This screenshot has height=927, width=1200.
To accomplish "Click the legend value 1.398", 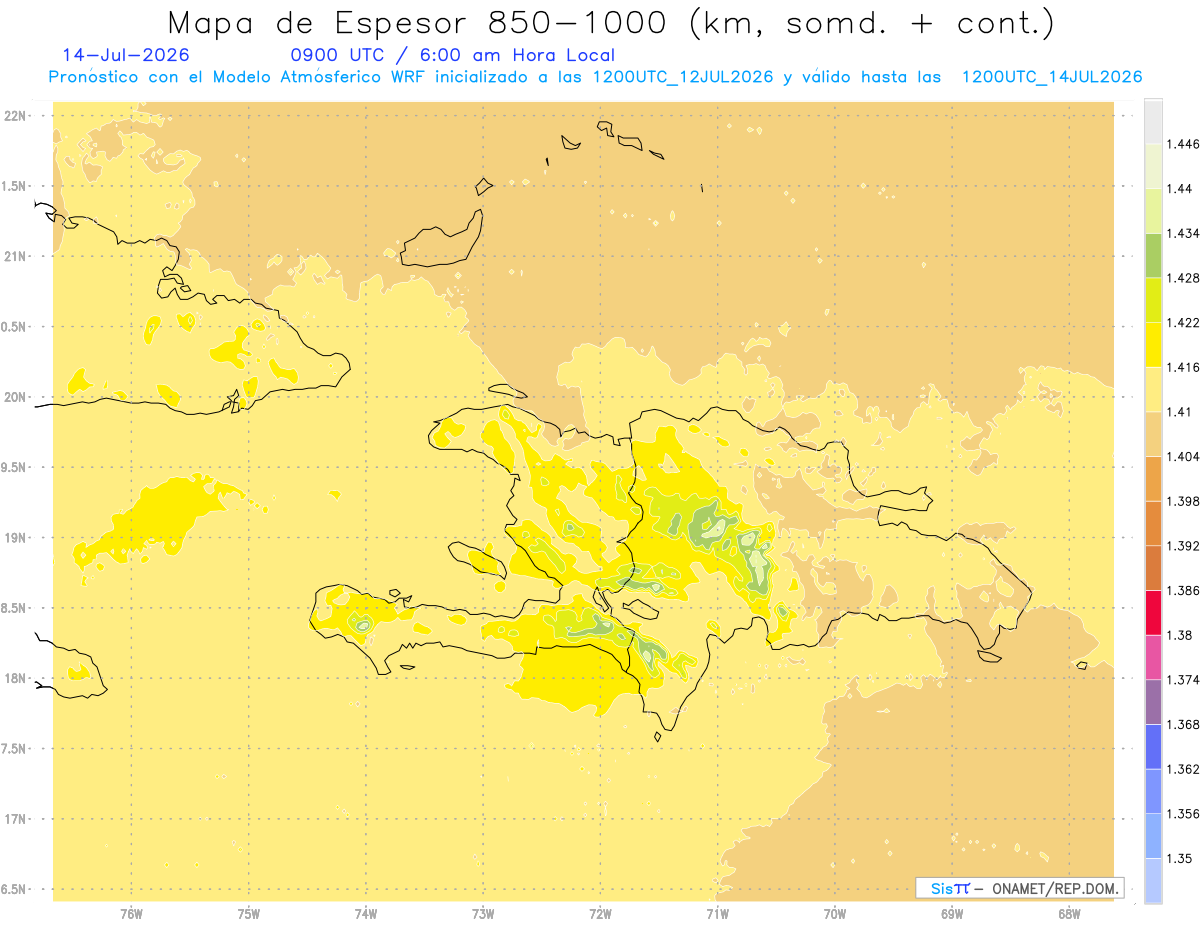I will (1185, 501).
